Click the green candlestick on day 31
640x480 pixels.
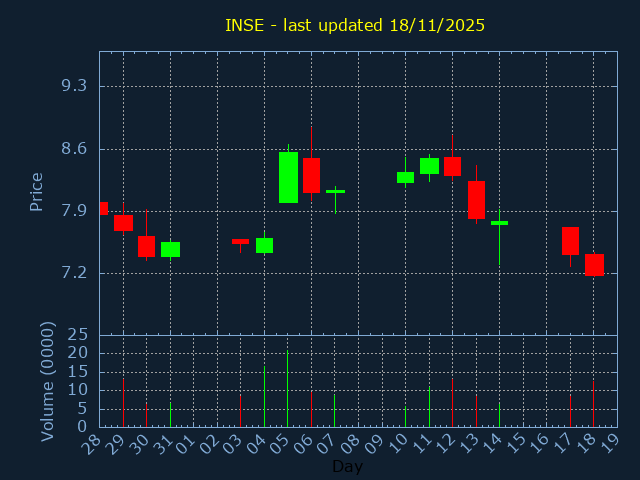(170, 249)
